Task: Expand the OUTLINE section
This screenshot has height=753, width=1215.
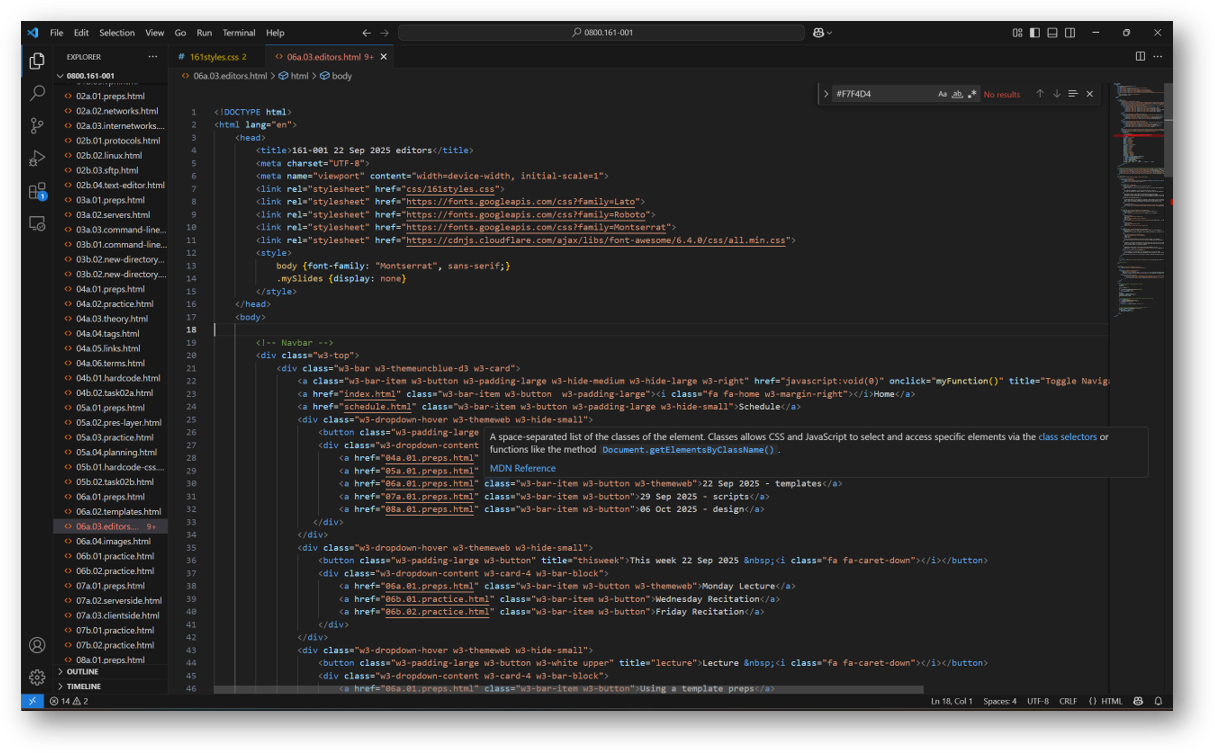Action: 85,671
